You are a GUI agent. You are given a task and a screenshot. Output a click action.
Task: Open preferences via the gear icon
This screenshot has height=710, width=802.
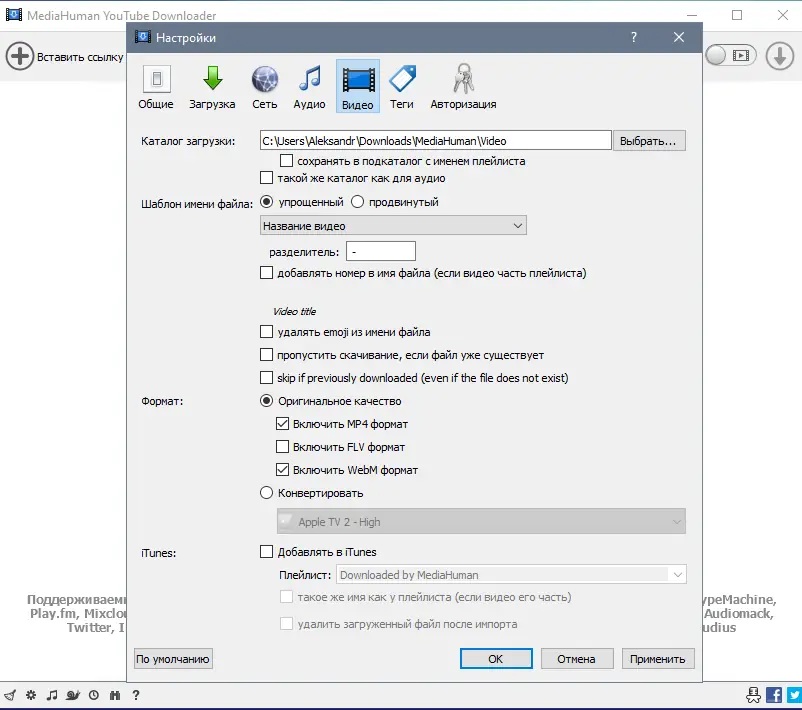31,695
